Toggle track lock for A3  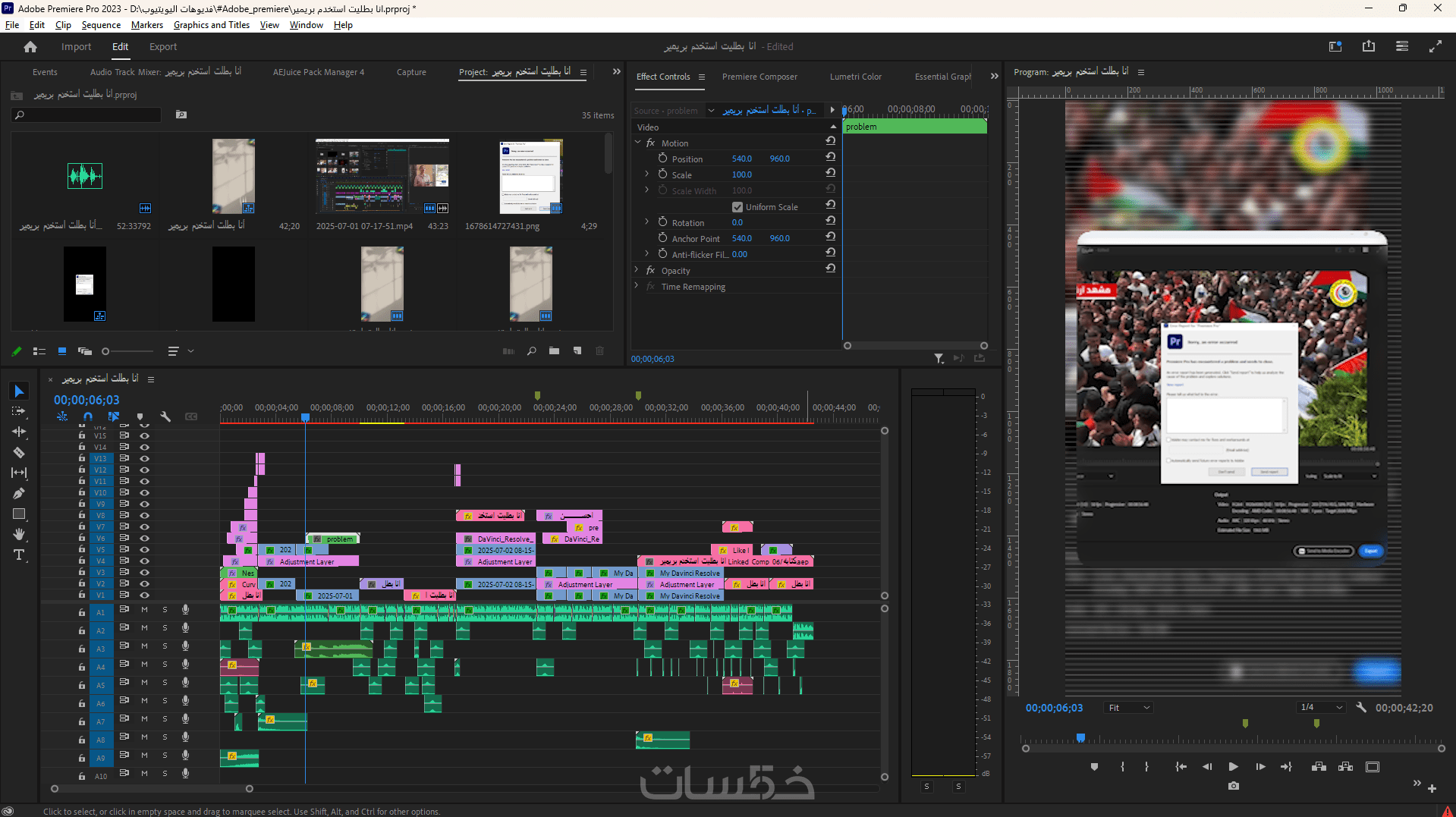(x=82, y=649)
